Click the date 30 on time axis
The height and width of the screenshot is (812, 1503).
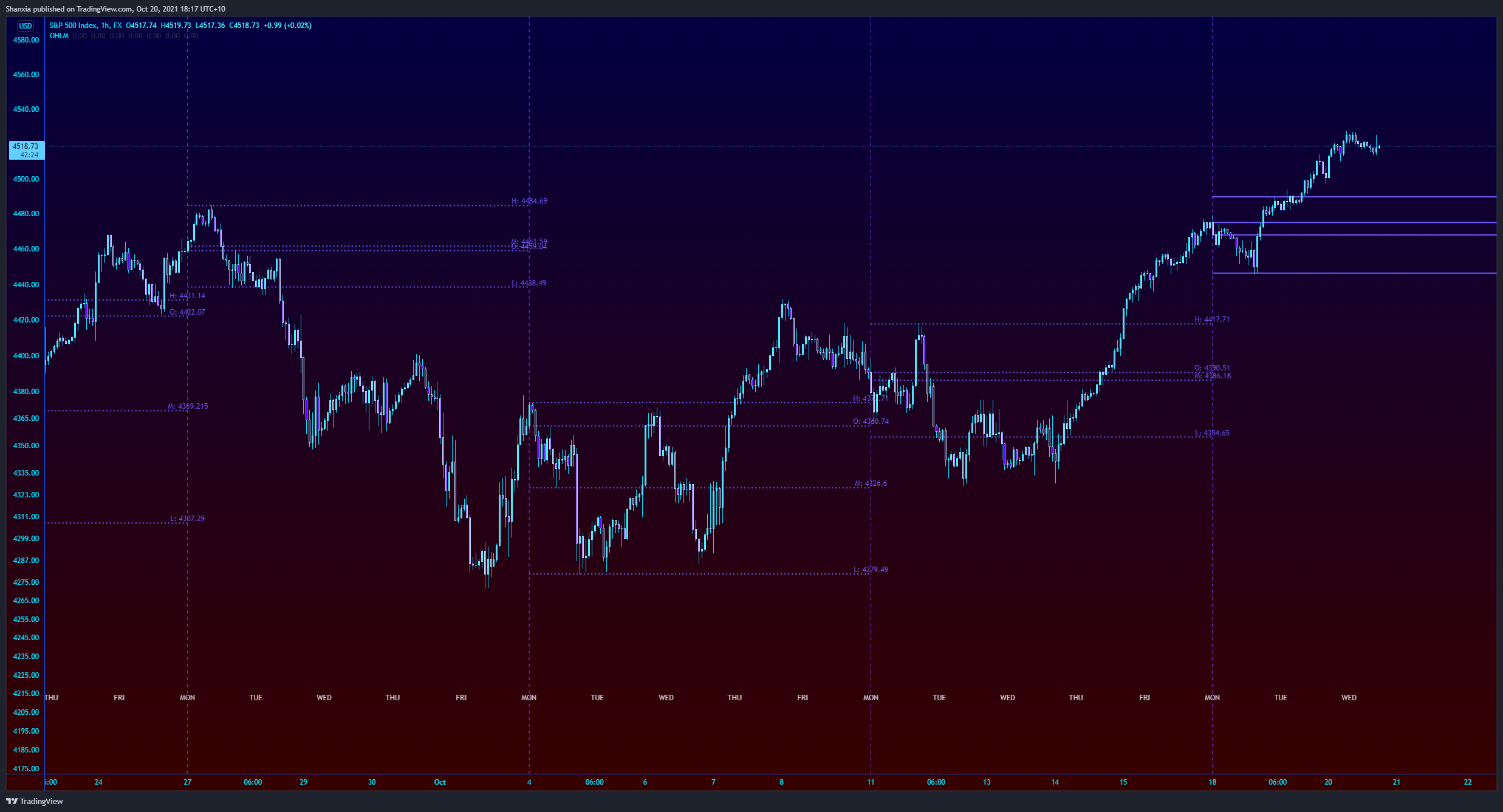point(372,782)
